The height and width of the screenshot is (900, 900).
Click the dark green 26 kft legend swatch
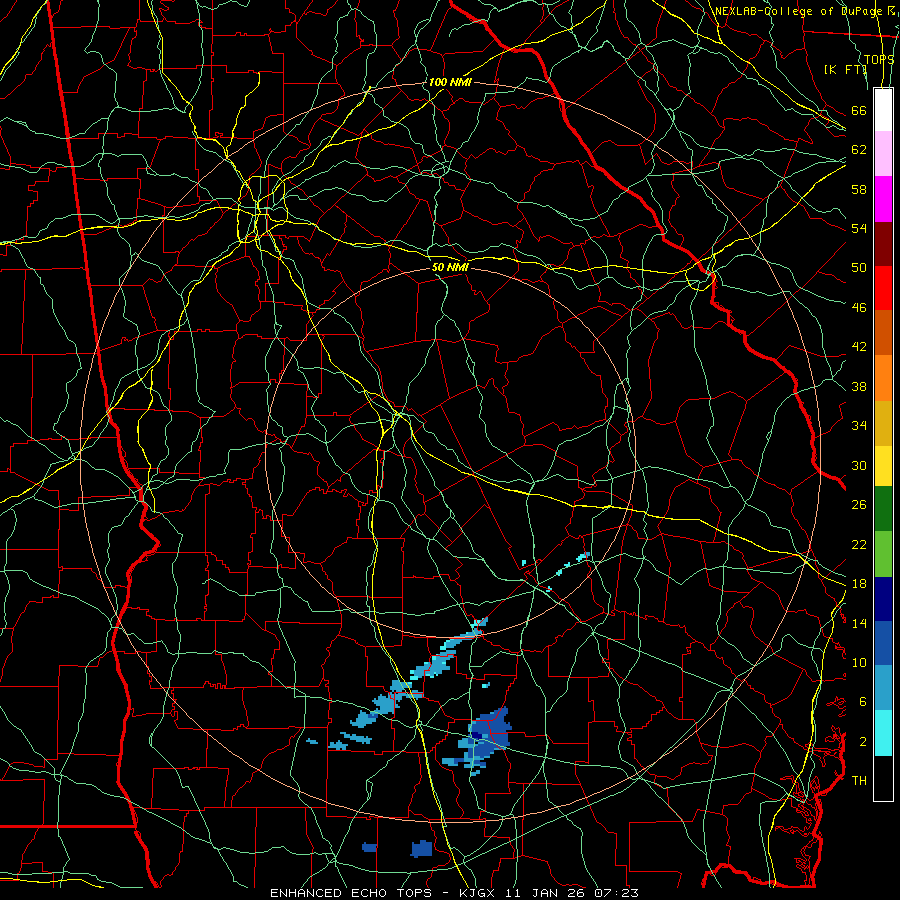pos(883,509)
